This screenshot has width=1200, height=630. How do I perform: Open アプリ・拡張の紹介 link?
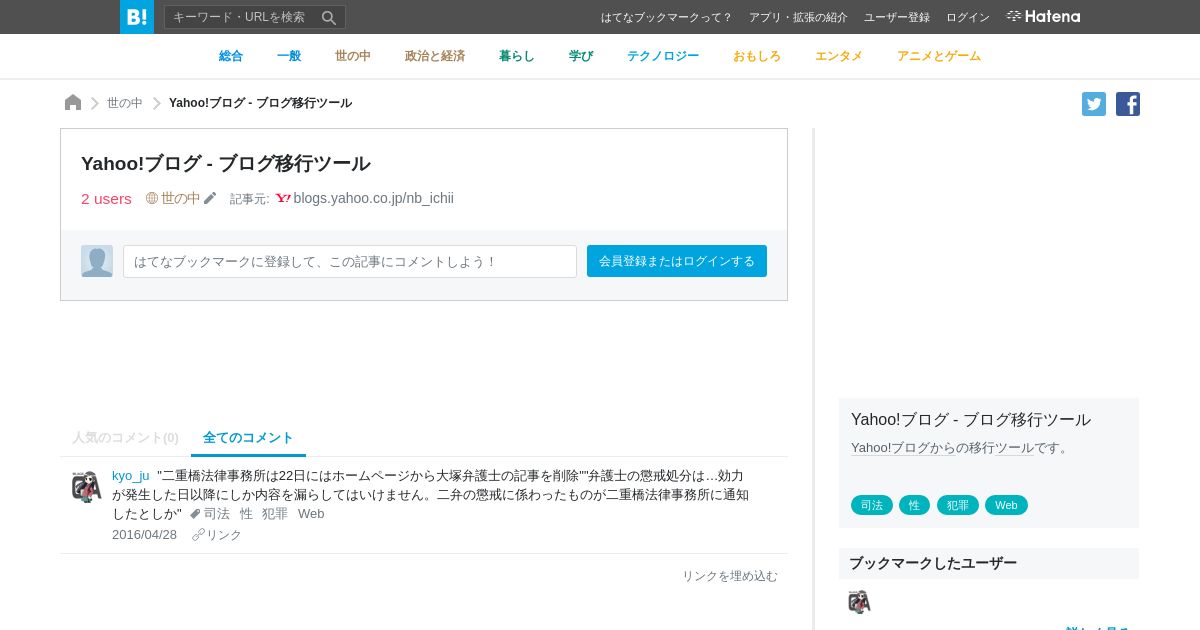[798, 17]
